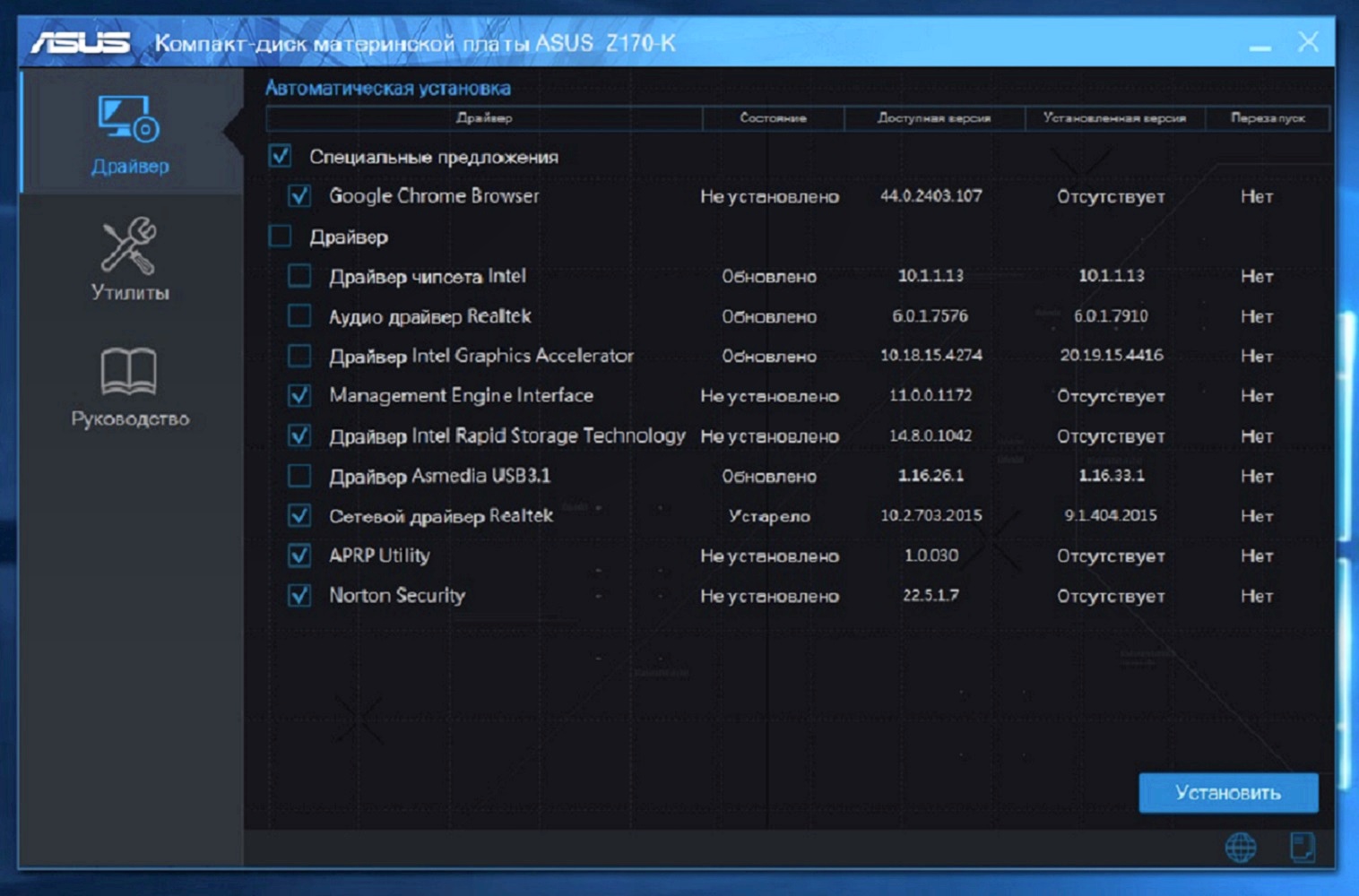Click the Автоматическая установка heading
1359x896 pixels.
click(387, 88)
